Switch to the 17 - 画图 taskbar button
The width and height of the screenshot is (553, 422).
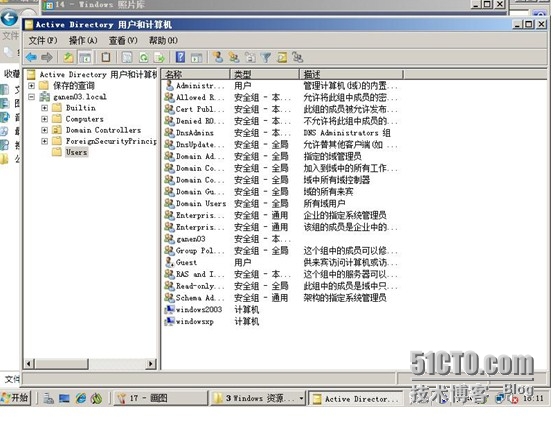(160, 398)
